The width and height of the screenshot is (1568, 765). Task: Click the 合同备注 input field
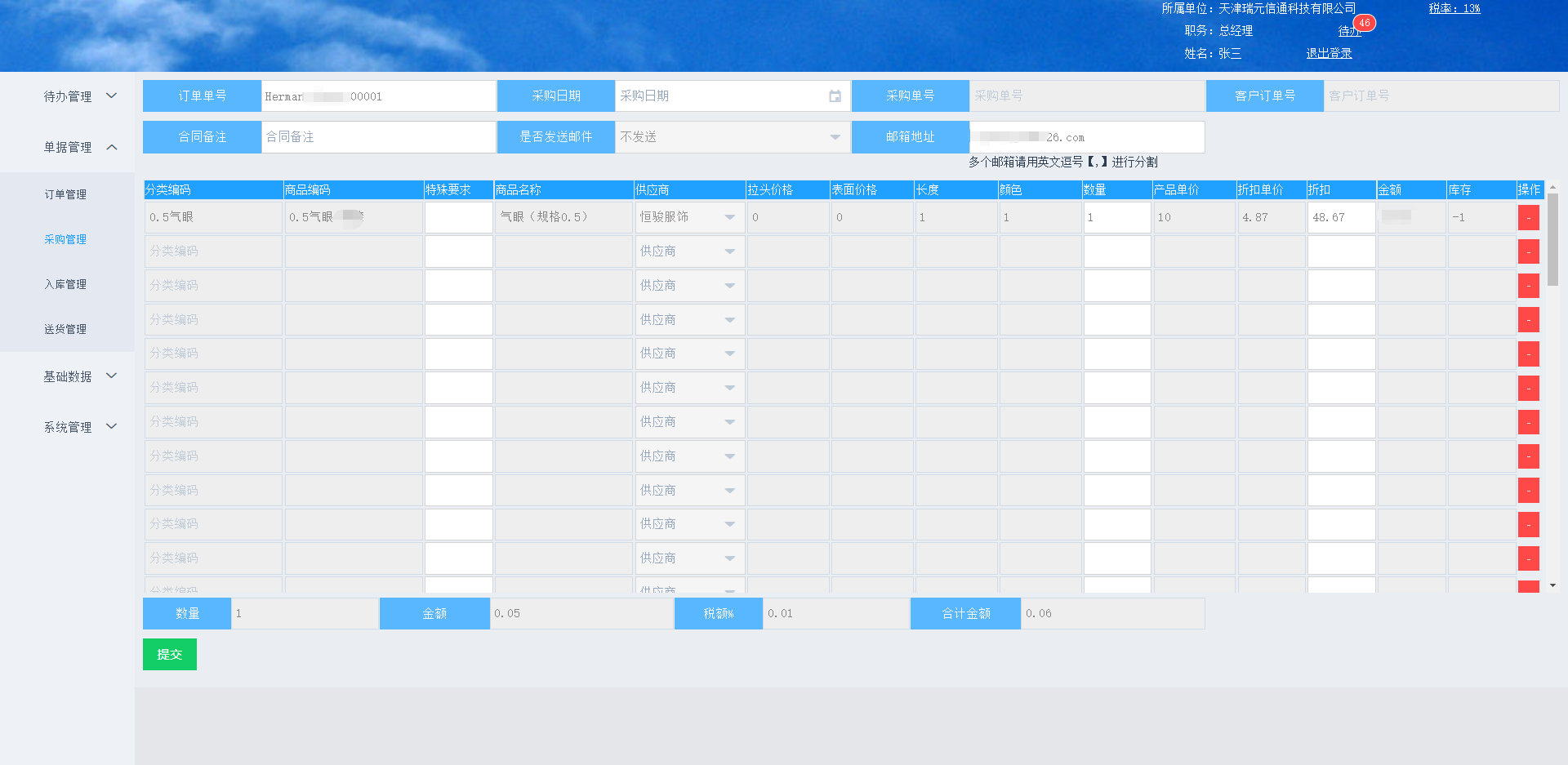tap(378, 137)
